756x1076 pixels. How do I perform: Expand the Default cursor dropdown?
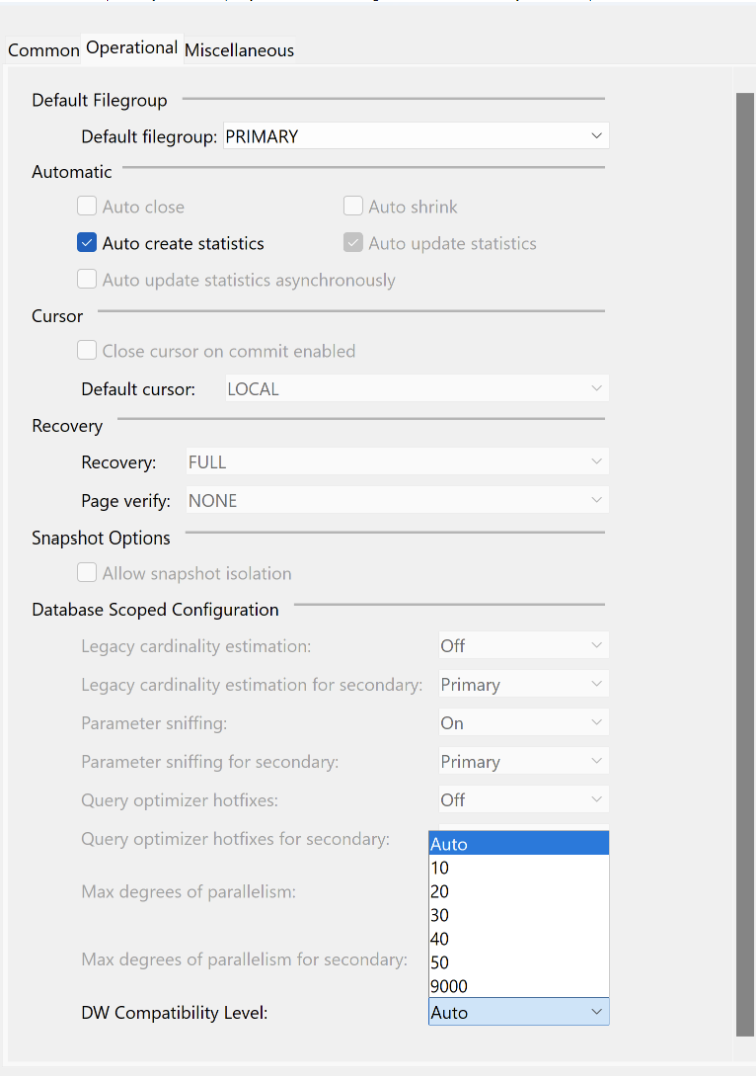click(415, 389)
